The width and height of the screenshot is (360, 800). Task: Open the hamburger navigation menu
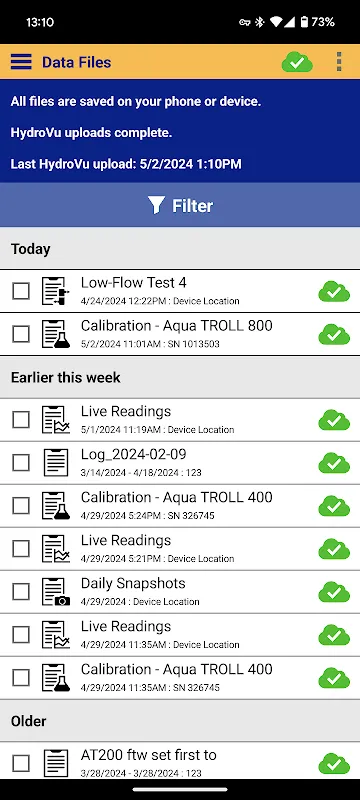(21, 62)
